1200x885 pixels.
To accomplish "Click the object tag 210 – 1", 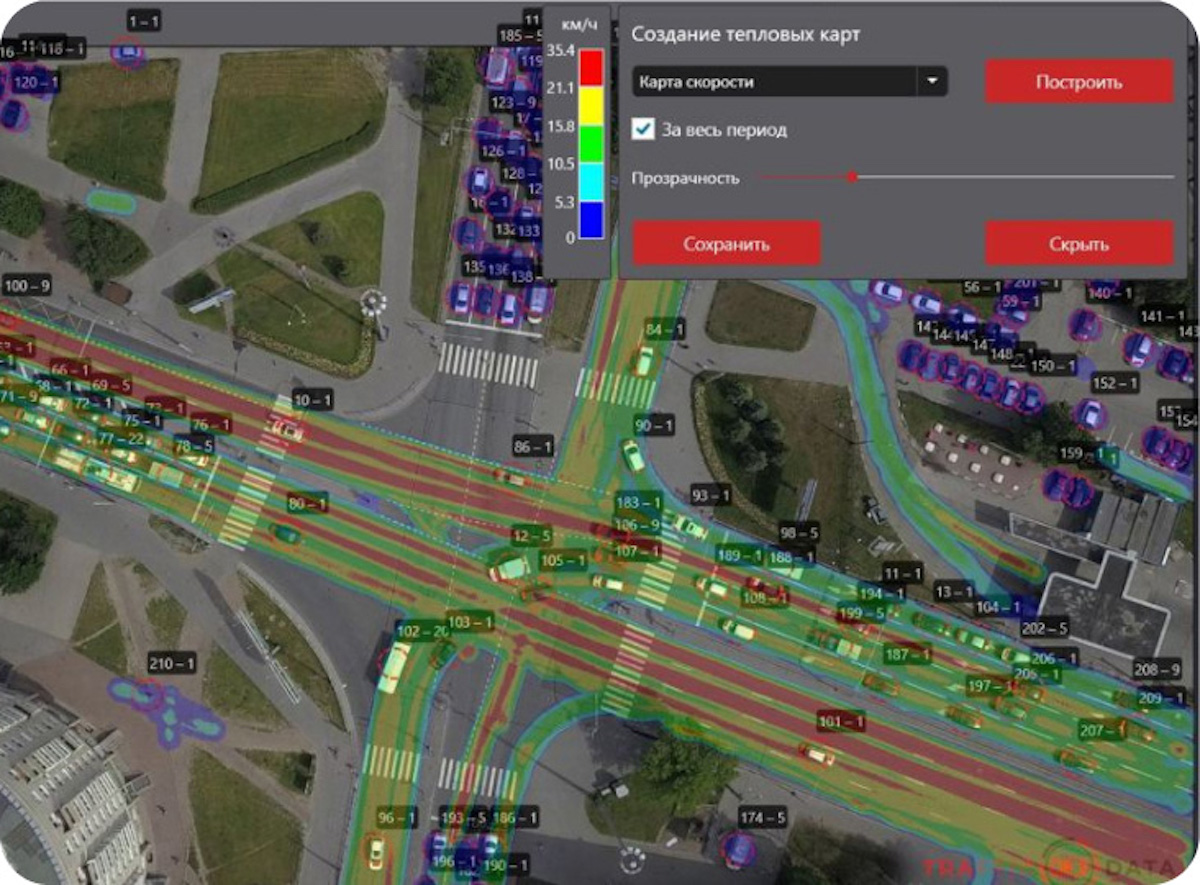I will (171, 663).
